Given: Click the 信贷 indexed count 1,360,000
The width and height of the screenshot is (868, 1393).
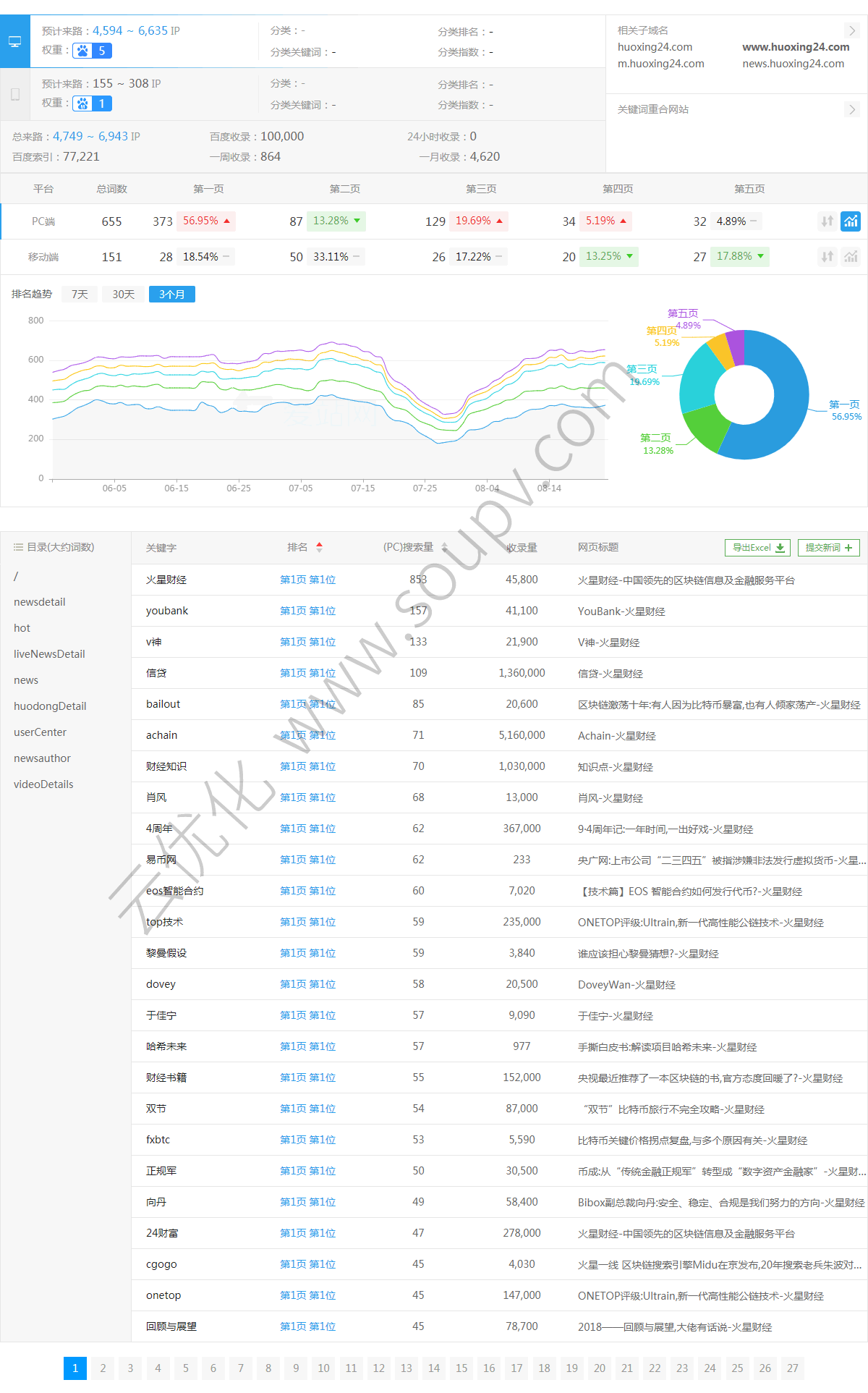Looking at the screenshot, I should pyautogui.click(x=522, y=673).
